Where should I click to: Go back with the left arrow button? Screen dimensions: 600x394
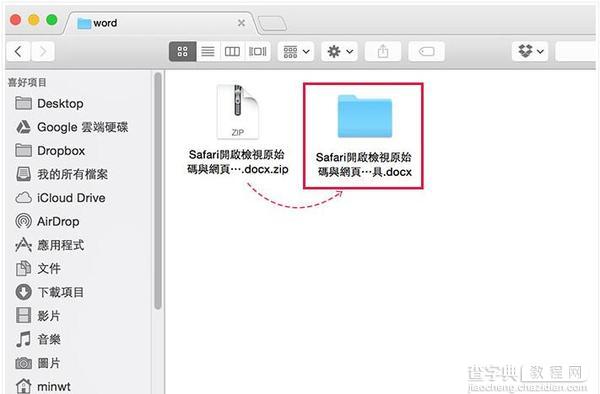[18, 51]
